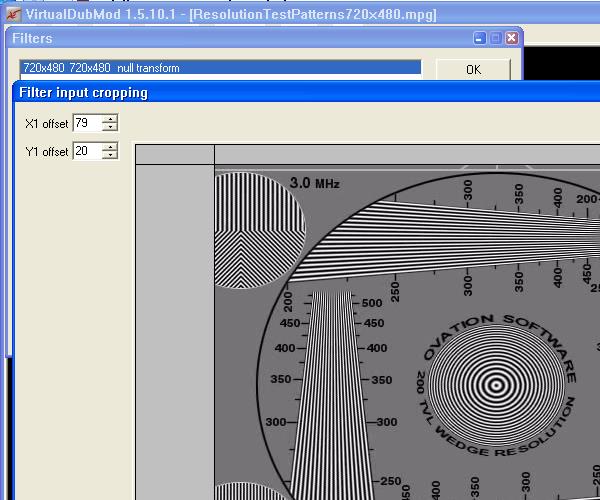The width and height of the screenshot is (600, 500).
Task: Minimize the Filters dialog window
Action: pos(479,38)
